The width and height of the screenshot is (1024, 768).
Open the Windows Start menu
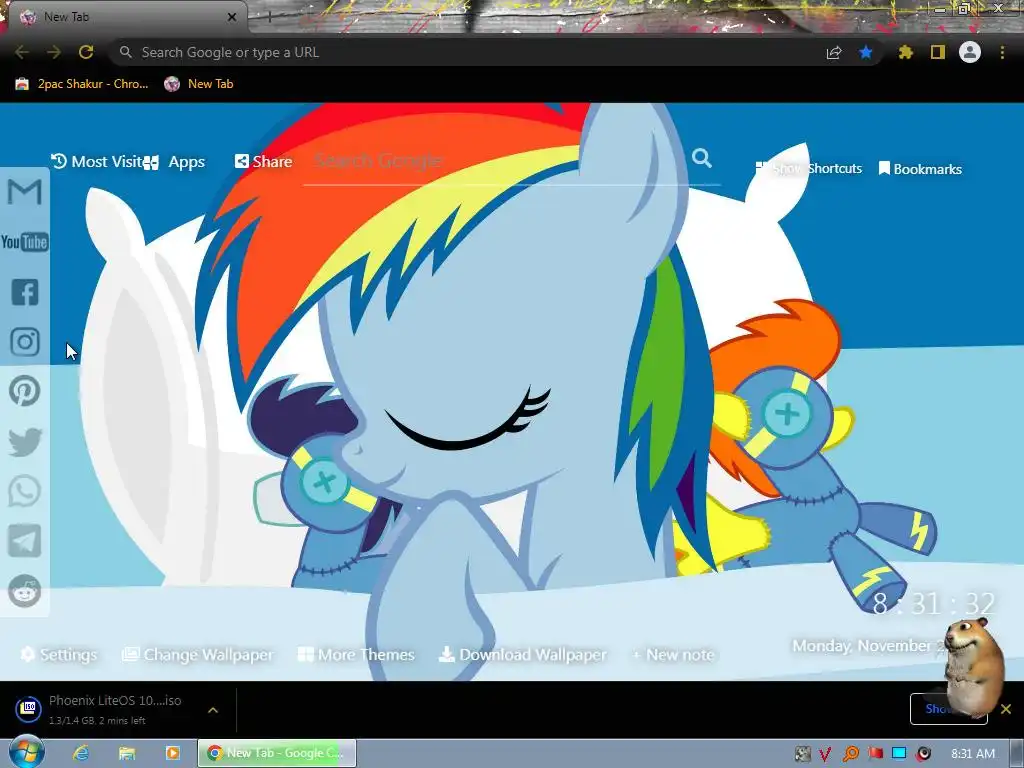pyautogui.click(x=25, y=752)
